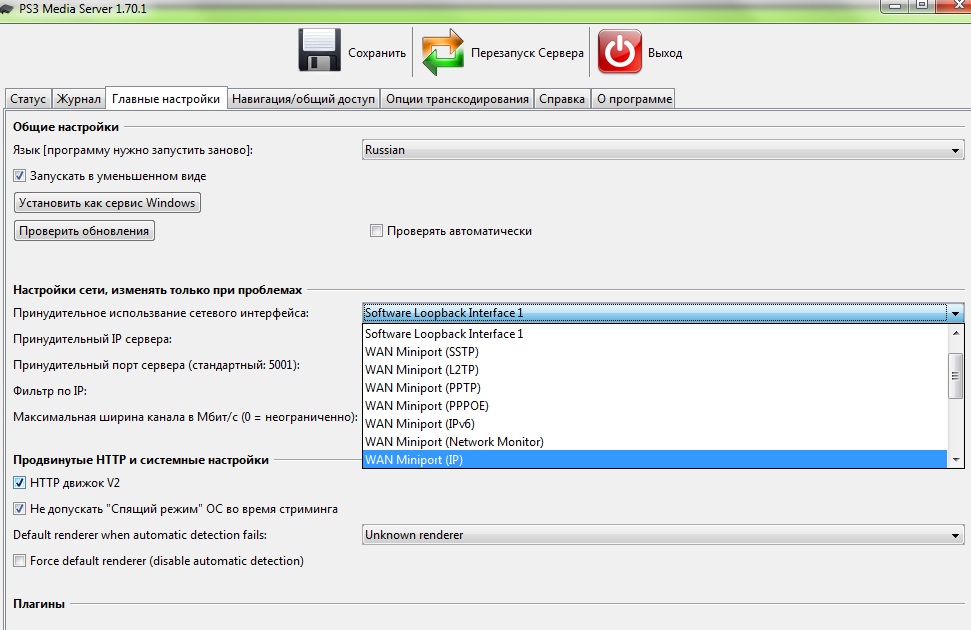
Task: Click Продвинутые HTTP и системные настройки heading
Action: (x=141, y=460)
